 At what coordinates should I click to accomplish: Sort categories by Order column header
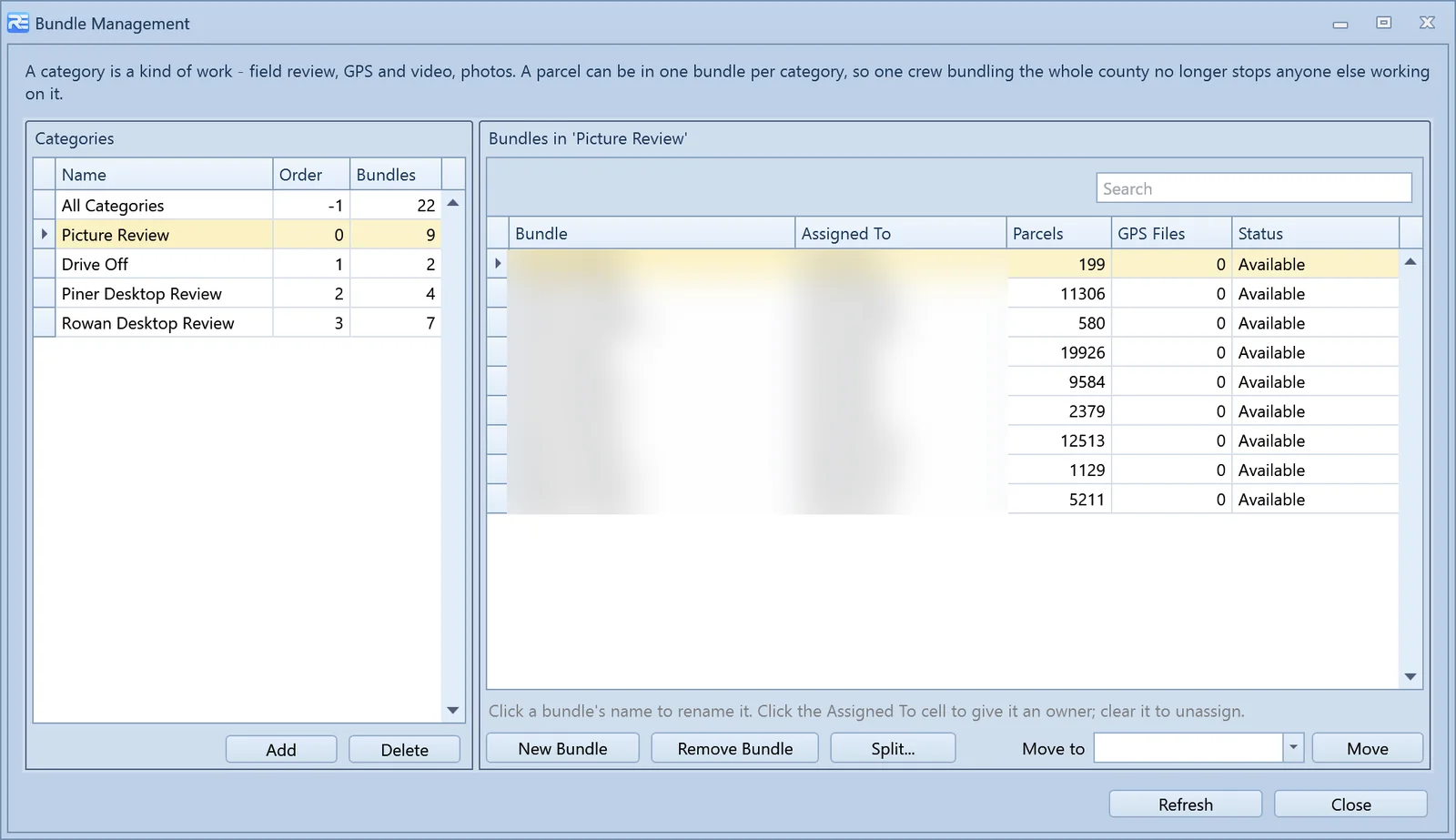point(311,175)
